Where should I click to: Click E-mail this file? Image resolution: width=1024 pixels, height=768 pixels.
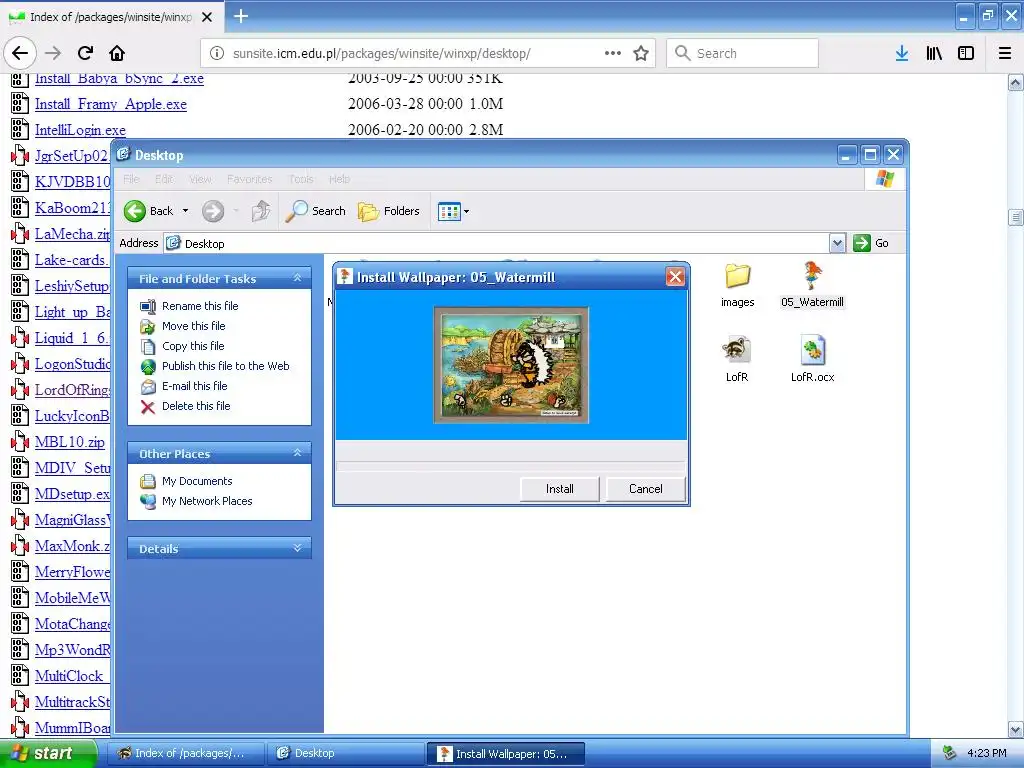[x=195, y=386]
